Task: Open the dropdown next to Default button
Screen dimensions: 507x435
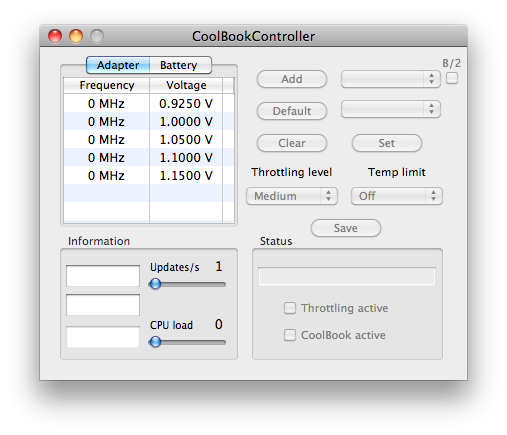Action: [x=391, y=109]
